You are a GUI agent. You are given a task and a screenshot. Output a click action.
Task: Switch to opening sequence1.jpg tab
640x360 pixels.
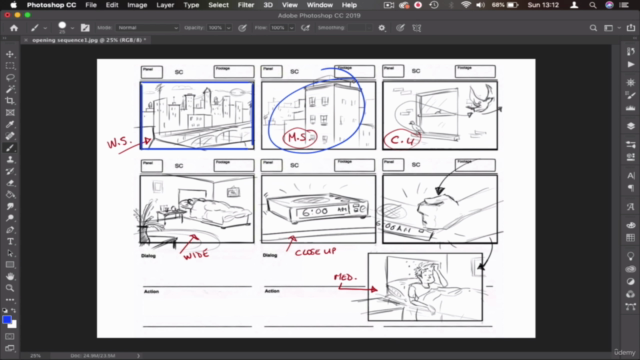point(89,40)
